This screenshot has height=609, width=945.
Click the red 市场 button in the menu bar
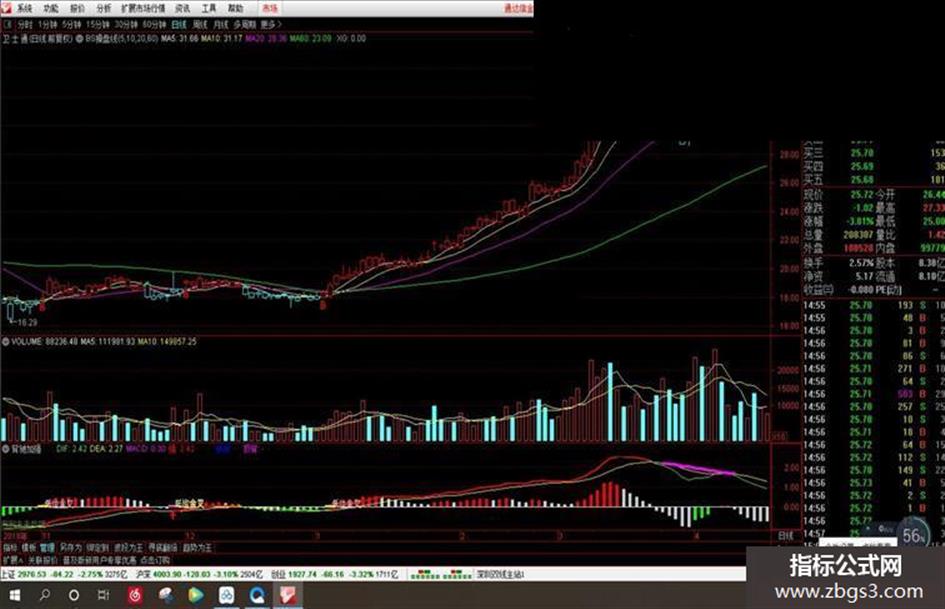click(x=269, y=8)
